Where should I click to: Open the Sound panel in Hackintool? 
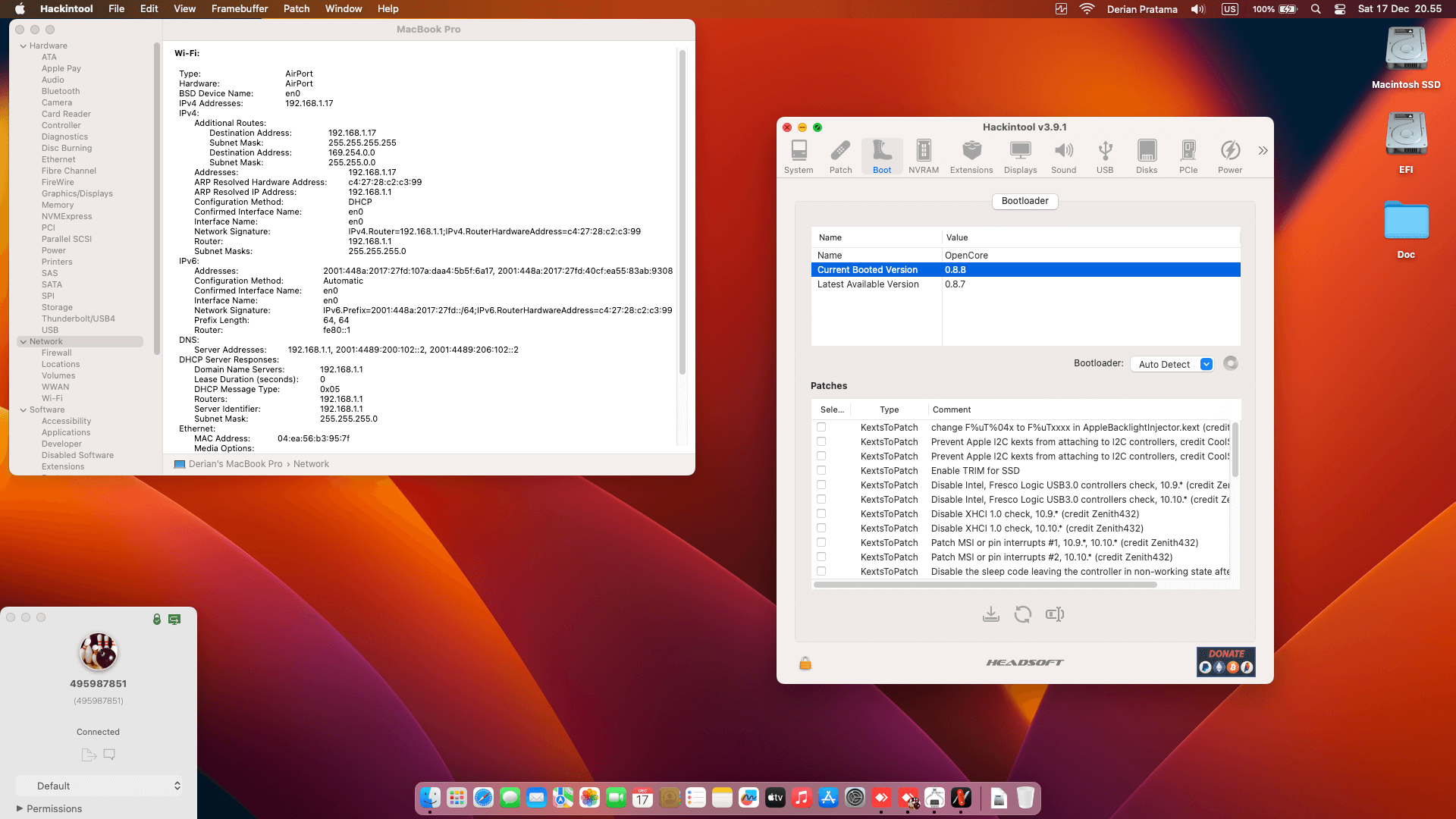point(1063,155)
